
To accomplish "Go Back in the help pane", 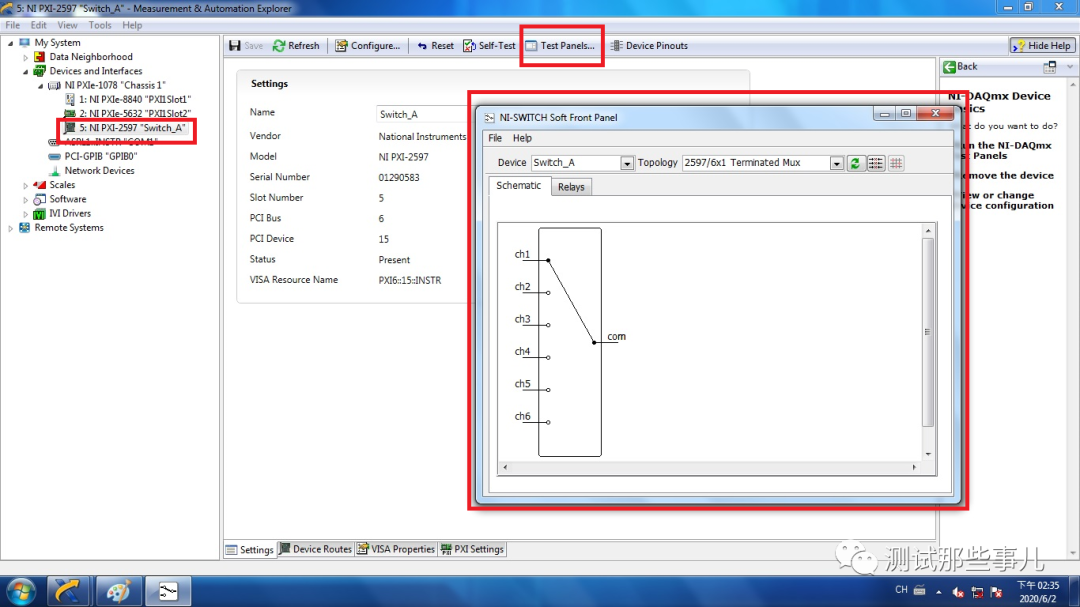I will pos(960,67).
